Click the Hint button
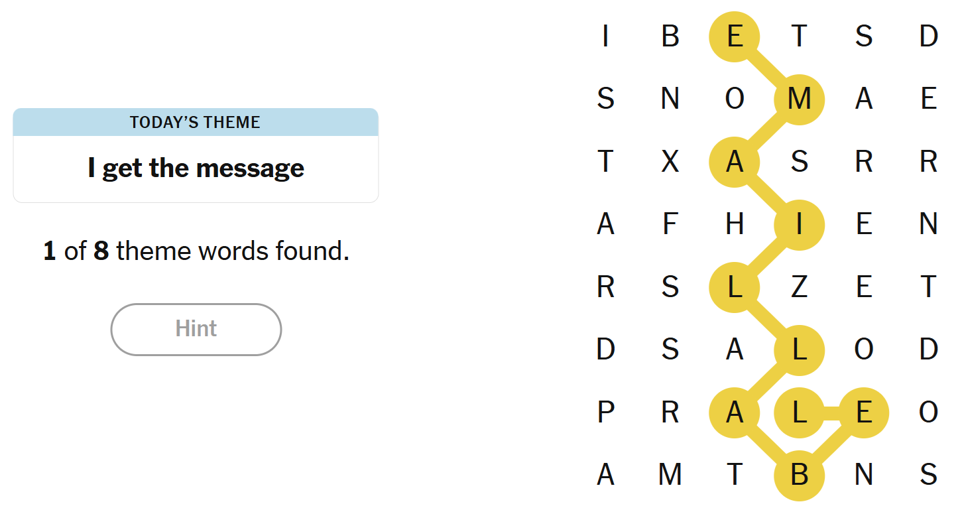The image size is (958, 512). 196,329
